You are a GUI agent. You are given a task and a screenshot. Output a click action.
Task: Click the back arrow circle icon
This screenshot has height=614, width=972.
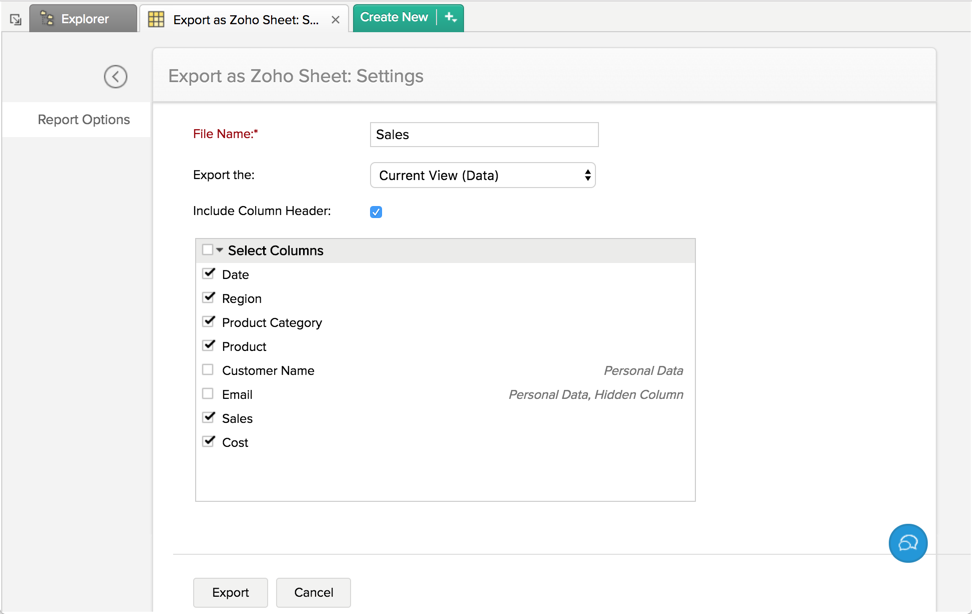click(116, 77)
